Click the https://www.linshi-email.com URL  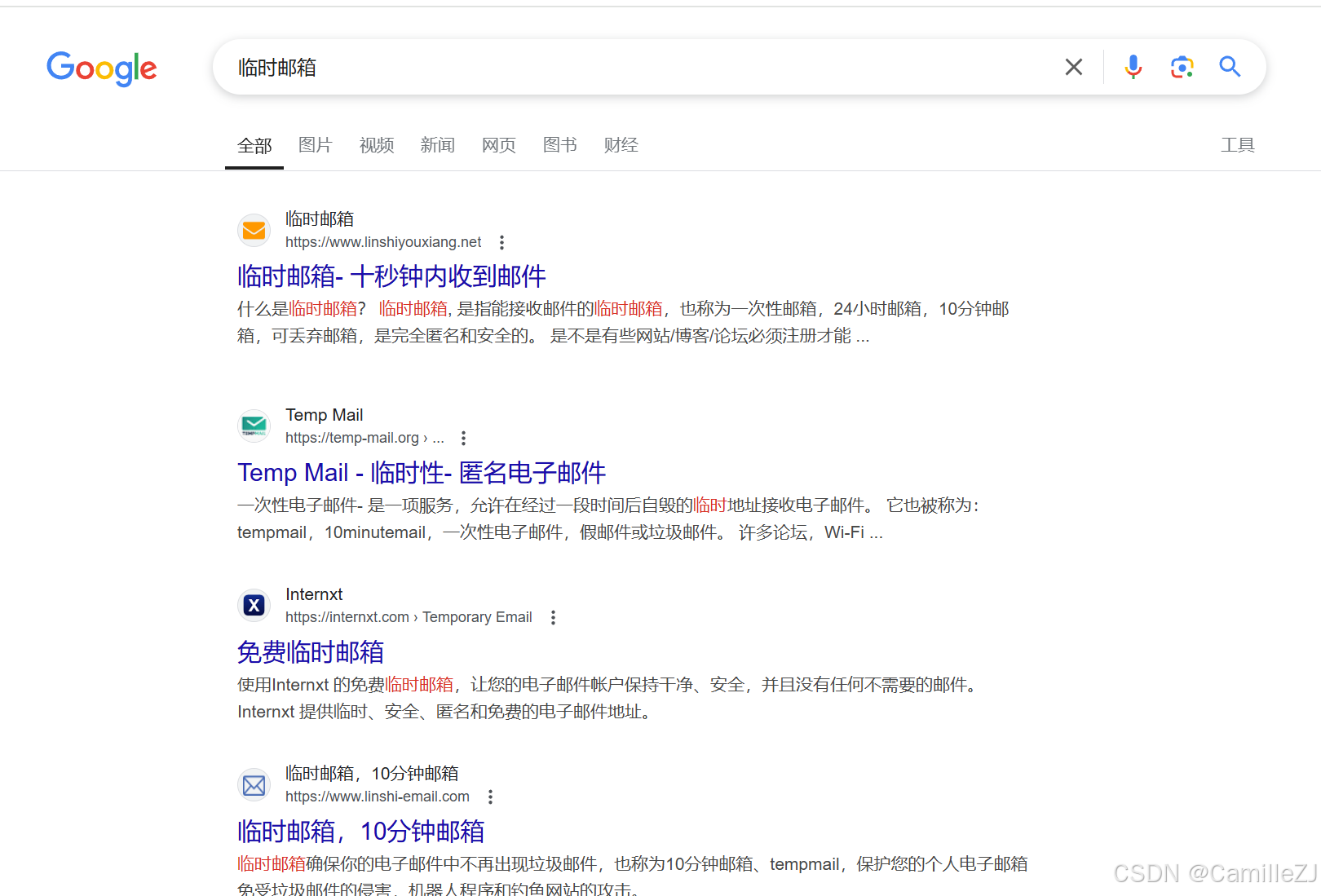coord(378,797)
